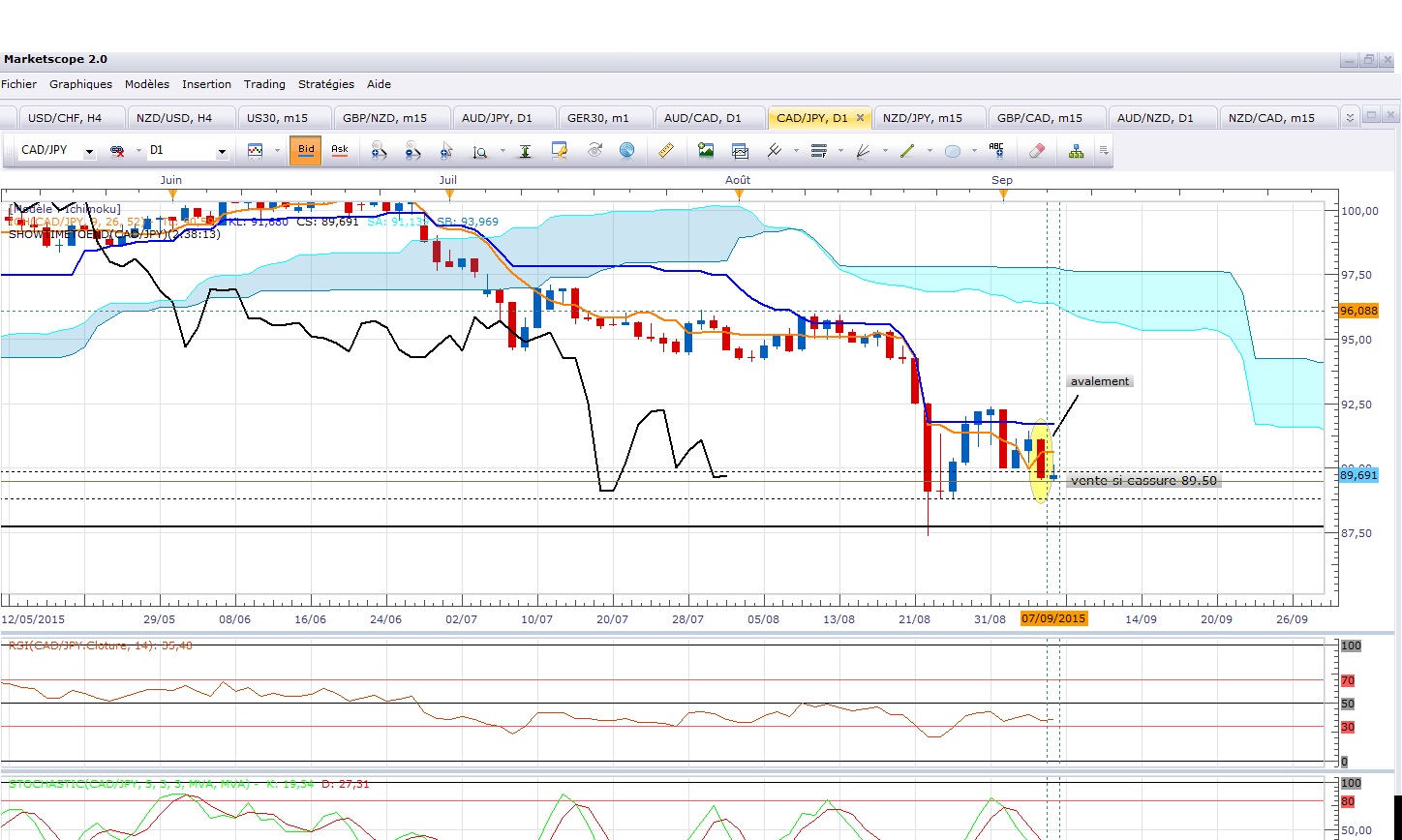Click the orange event marker above Sep
The image size is (1402, 840).
point(1004,194)
